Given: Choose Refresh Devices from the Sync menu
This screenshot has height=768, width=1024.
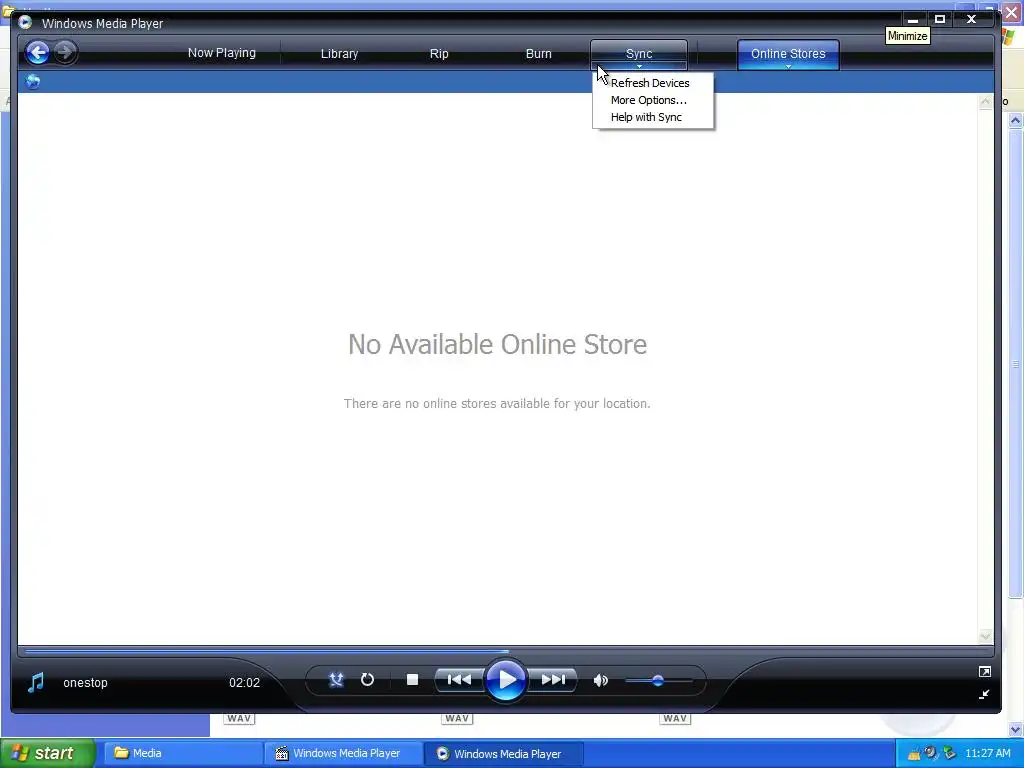Looking at the screenshot, I should tap(650, 83).
